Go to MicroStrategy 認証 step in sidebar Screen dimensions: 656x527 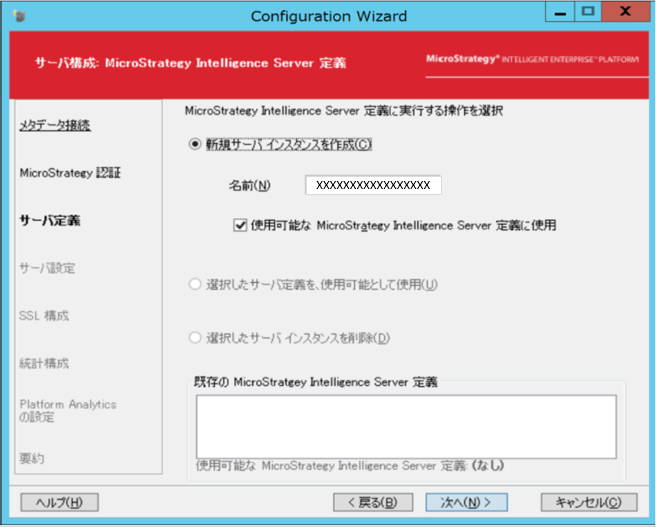pos(70,173)
